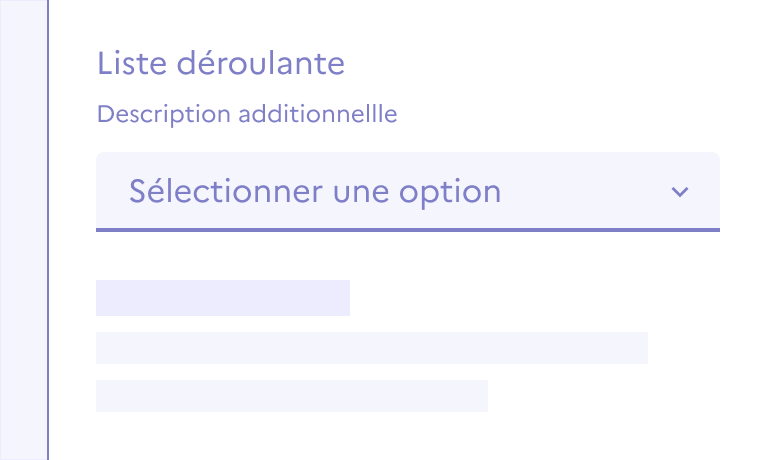Click the "Liste déroulante" label
The height and width of the screenshot is (460, 768).
(221, 64)
